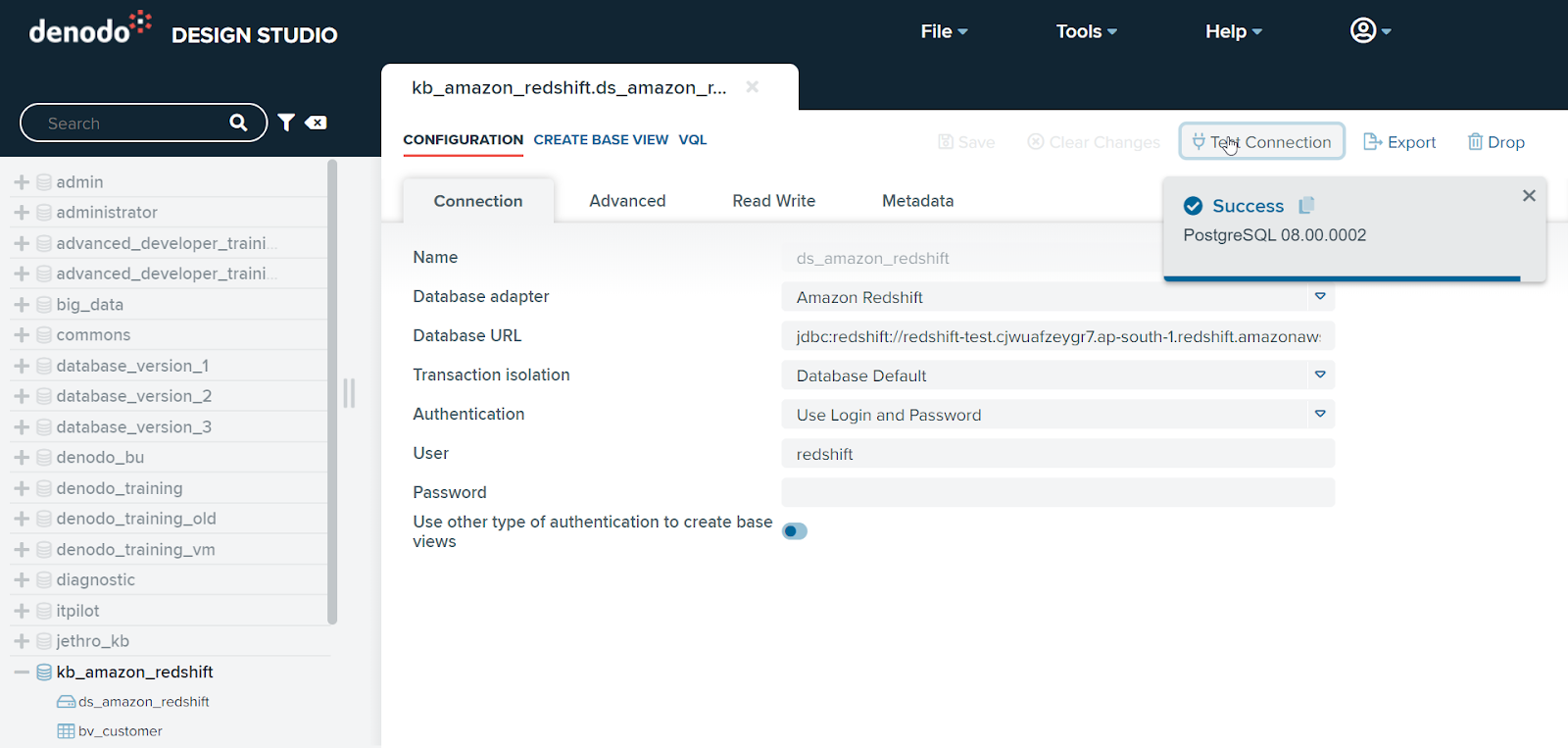Image resolution: width=1568 pixels, height=748 pixels.
Task: Dismiss the Success notification
Action: [x=1529, y=196]
